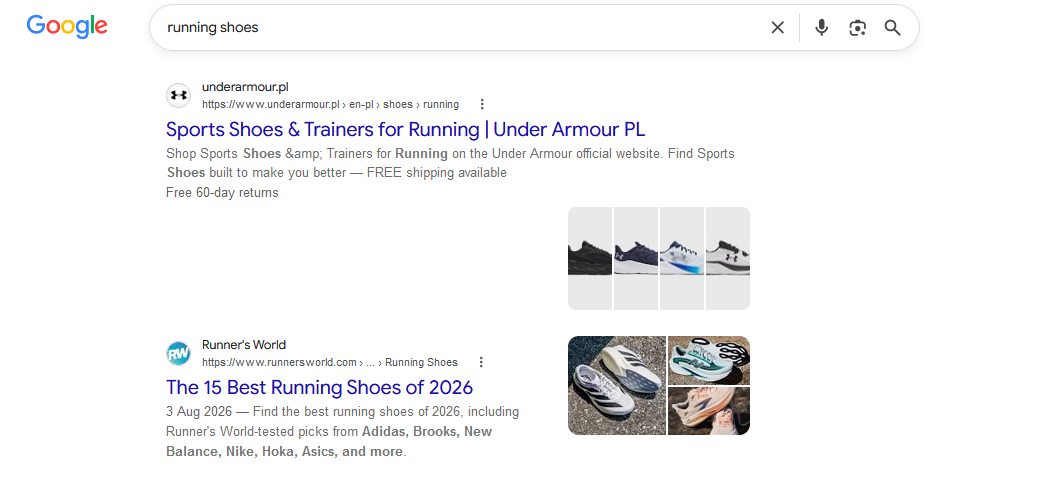Click the Under Armour favicon
This screenshot has height=484, width=1056.
pos(178,95)
